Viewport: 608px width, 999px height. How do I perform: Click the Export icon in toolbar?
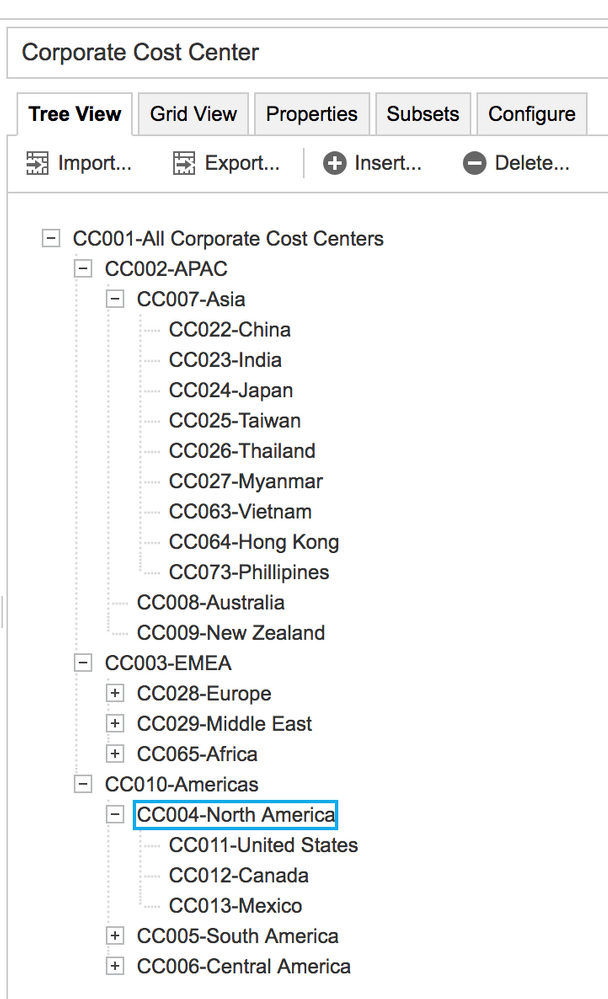point(184,163)
